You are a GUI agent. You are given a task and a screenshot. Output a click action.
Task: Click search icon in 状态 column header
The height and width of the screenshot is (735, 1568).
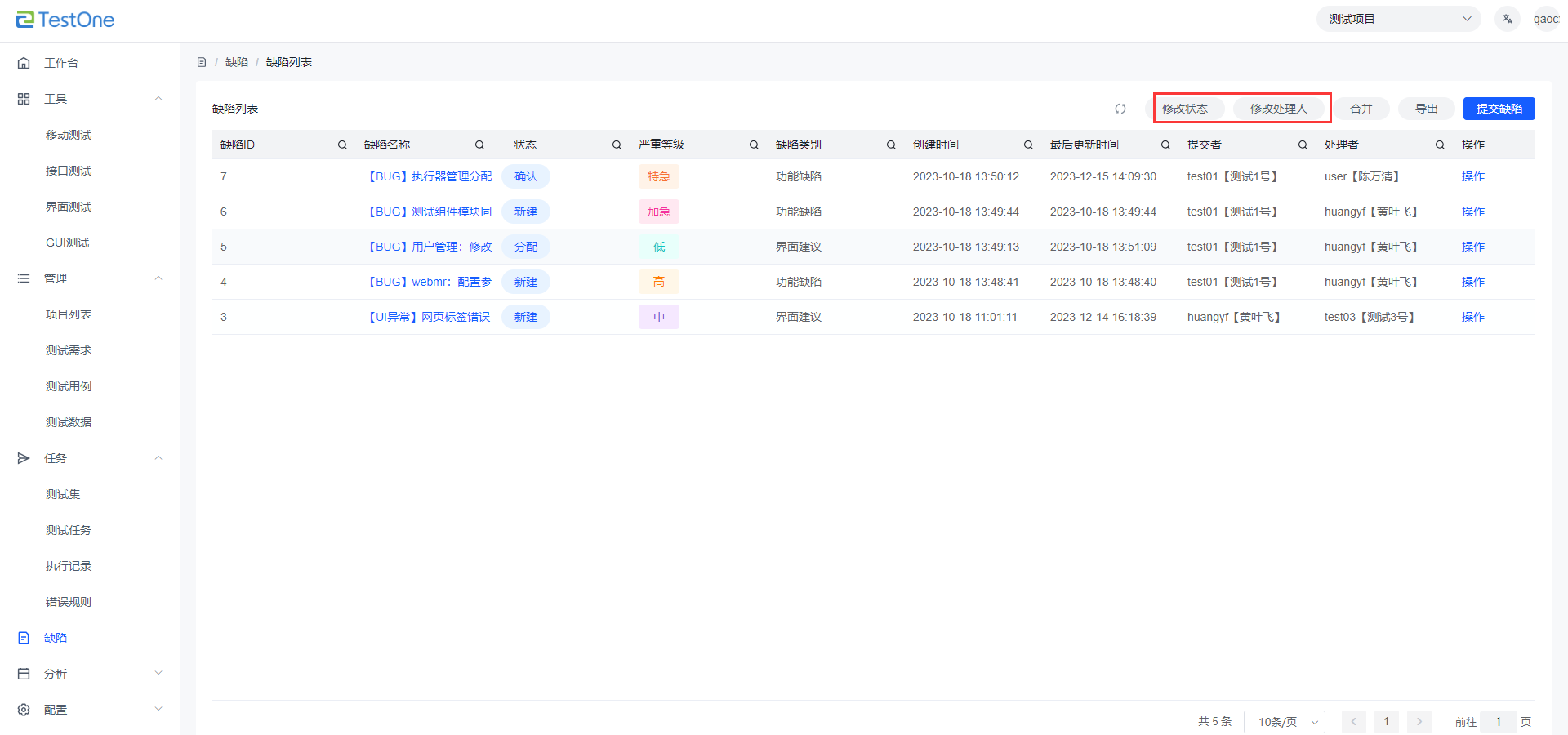coord(617,145)
